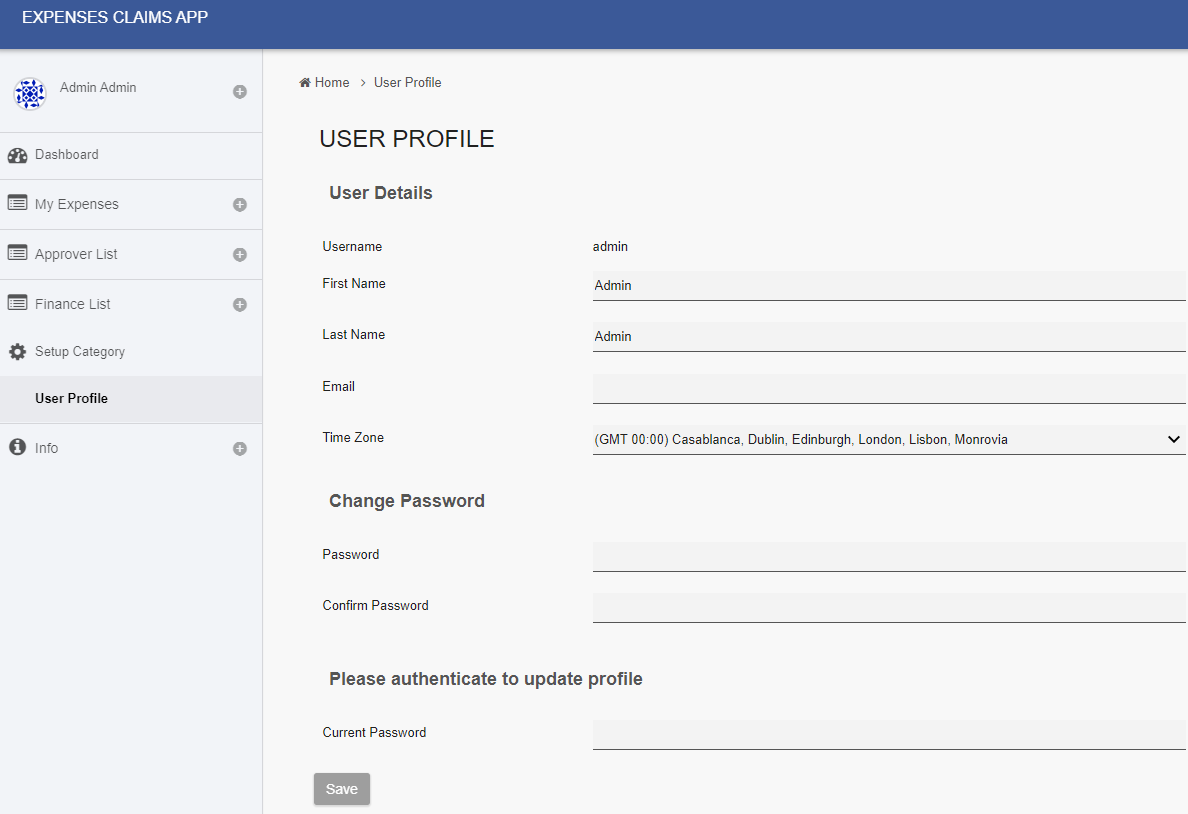The width and height of the screenshot is (1188, 814).
Task: Click the Finance List icon
Action: click(x=17, y=303)
